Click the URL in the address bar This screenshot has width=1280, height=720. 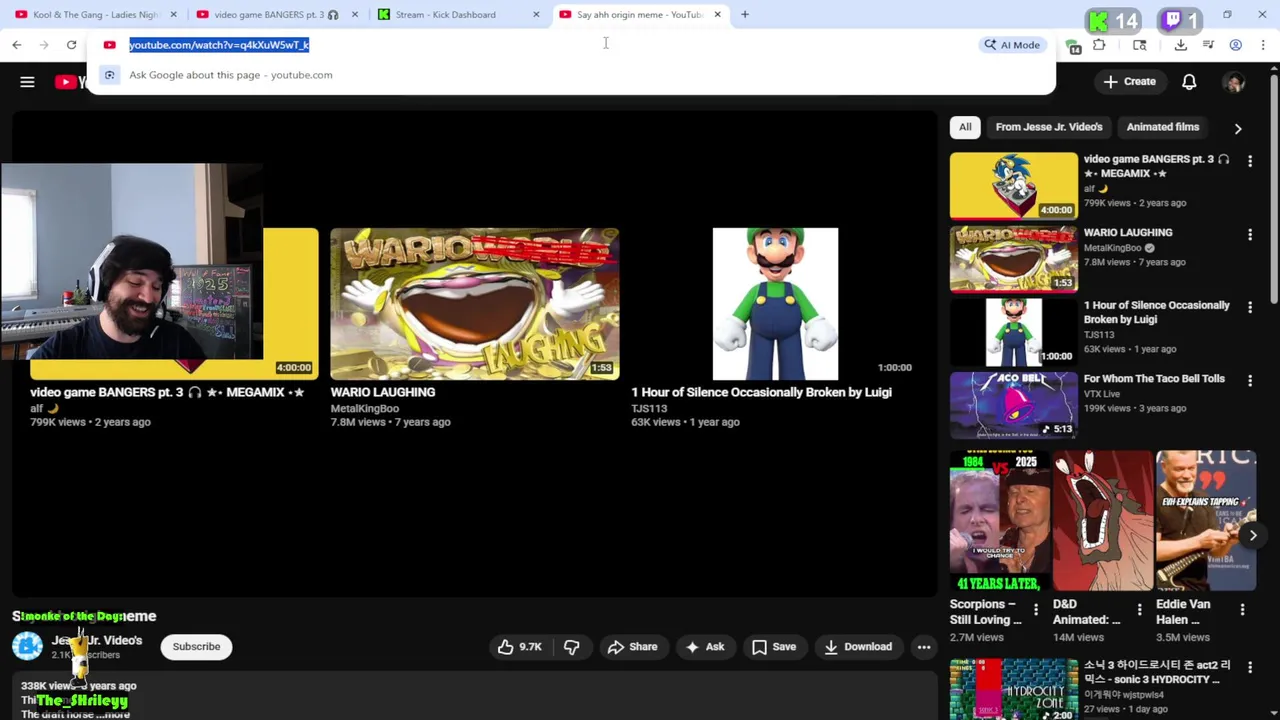click(219, 45)
